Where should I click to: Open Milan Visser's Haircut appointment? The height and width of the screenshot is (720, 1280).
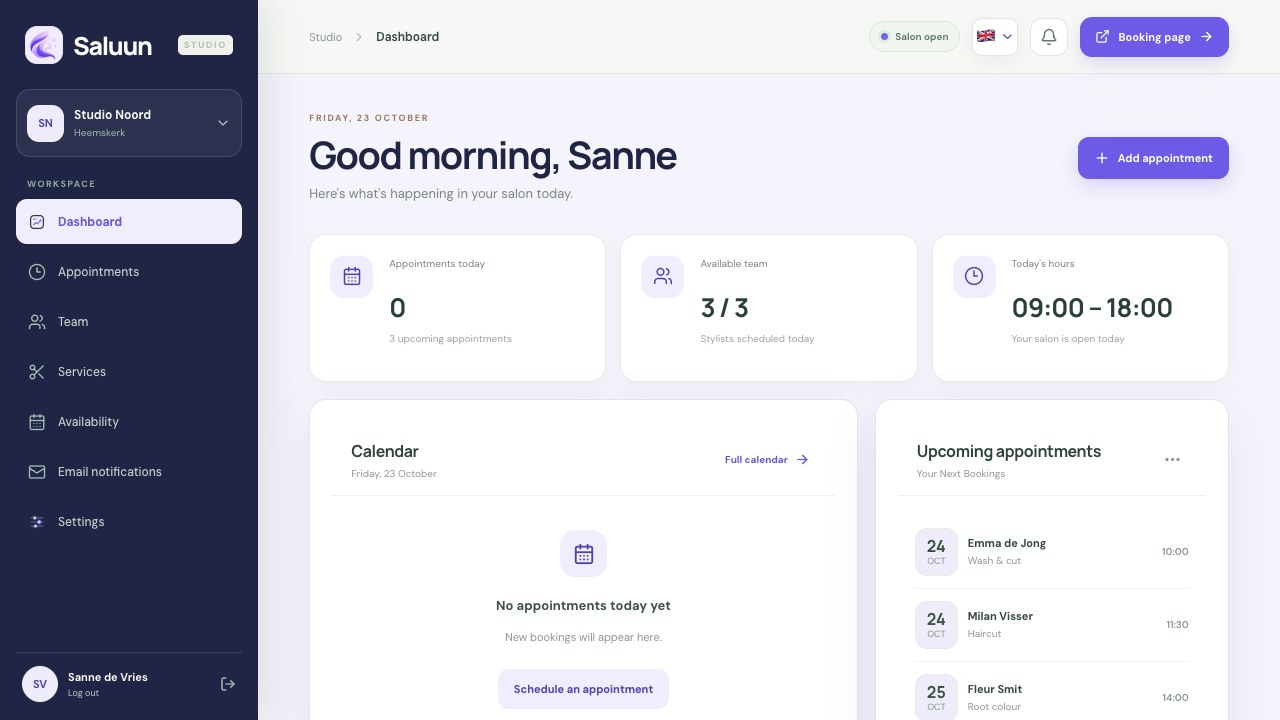coord(1052,625)
